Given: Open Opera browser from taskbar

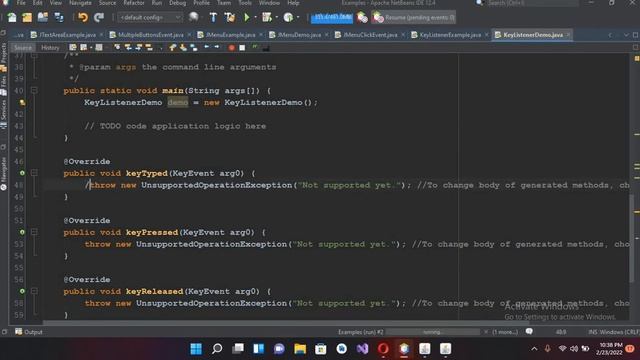Looking at the screenshot, I should [x=383, y=349].
